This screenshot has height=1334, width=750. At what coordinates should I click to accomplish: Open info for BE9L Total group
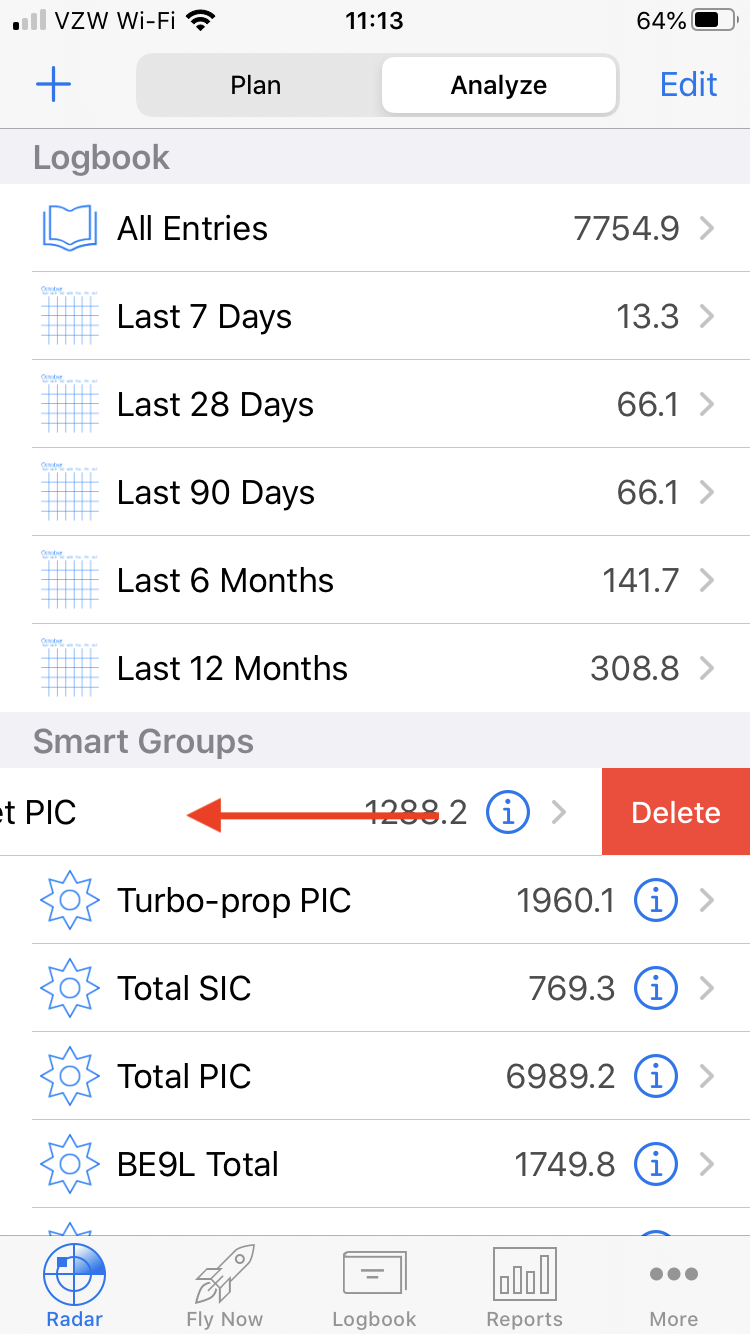(656, 1165)
